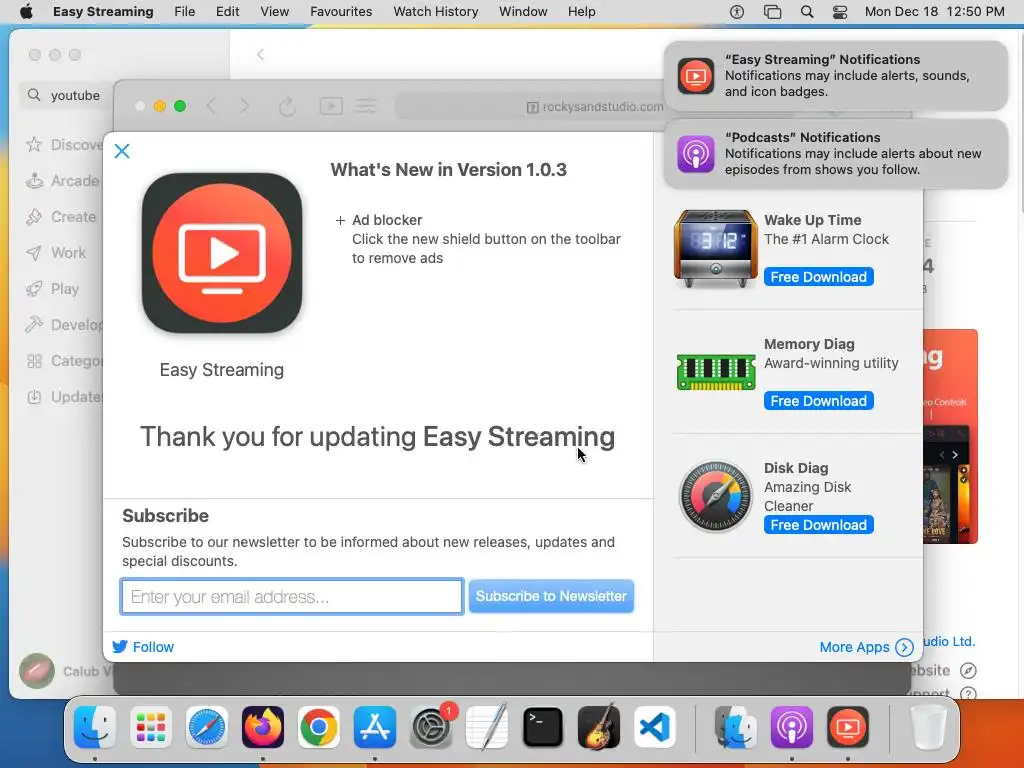
Task: Open Control Center from menu bar
Action: pyautogui.click(x=840, y=12)
